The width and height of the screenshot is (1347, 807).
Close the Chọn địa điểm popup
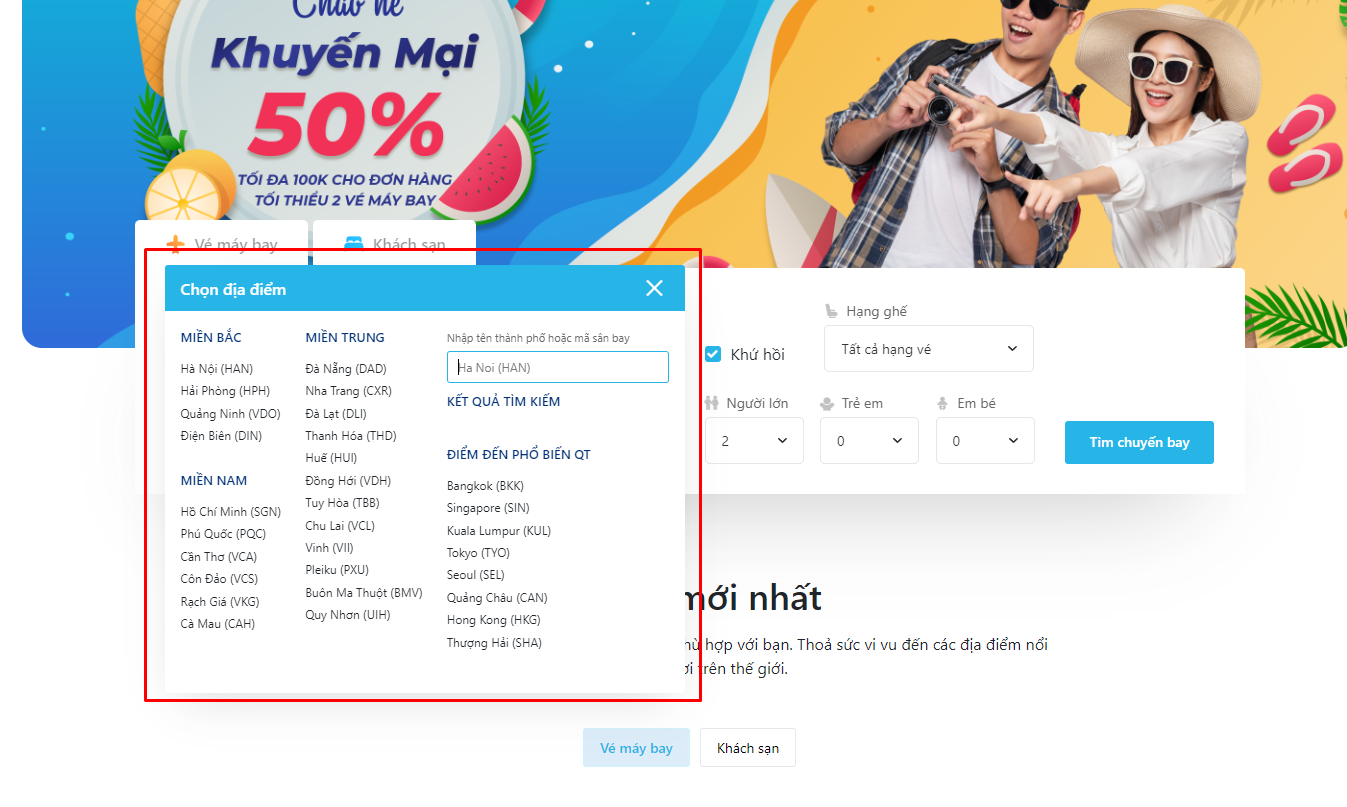654,288
